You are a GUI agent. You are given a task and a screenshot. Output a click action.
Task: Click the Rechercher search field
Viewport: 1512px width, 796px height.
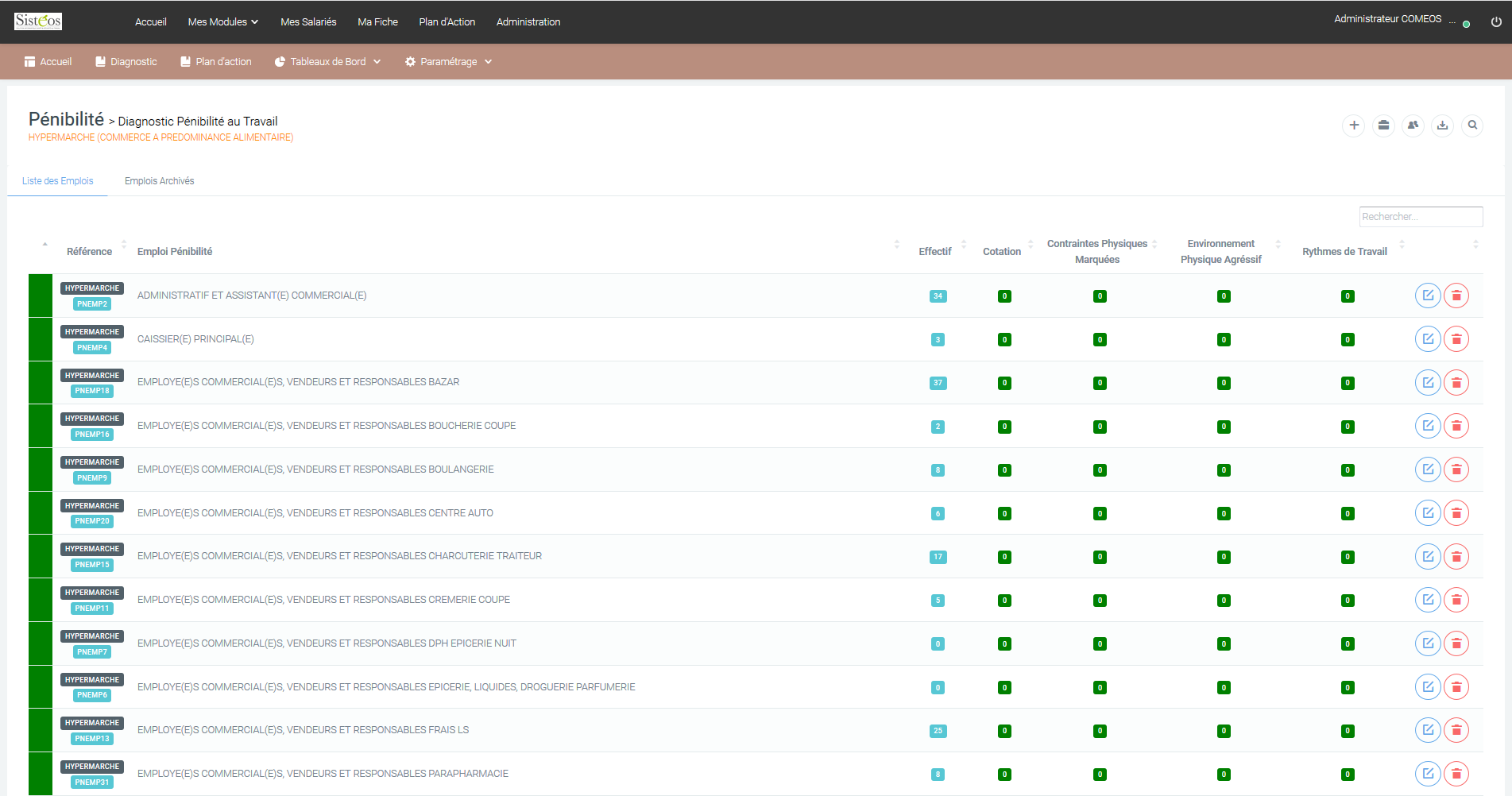tap(1421, 217)
